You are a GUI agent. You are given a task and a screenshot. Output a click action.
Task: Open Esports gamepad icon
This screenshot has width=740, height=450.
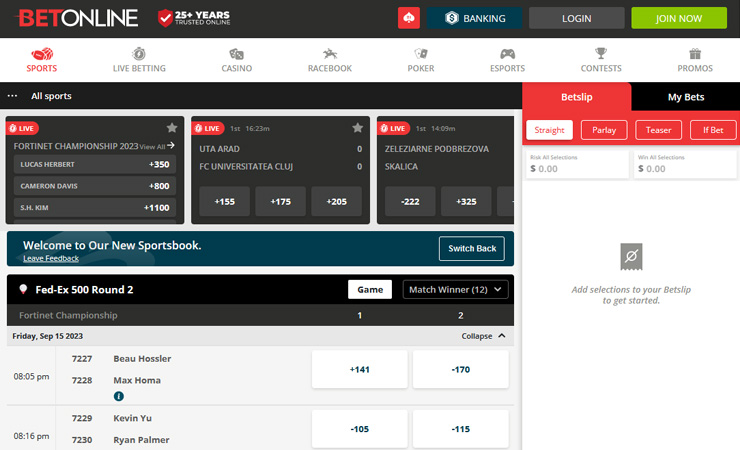[507, 53]
